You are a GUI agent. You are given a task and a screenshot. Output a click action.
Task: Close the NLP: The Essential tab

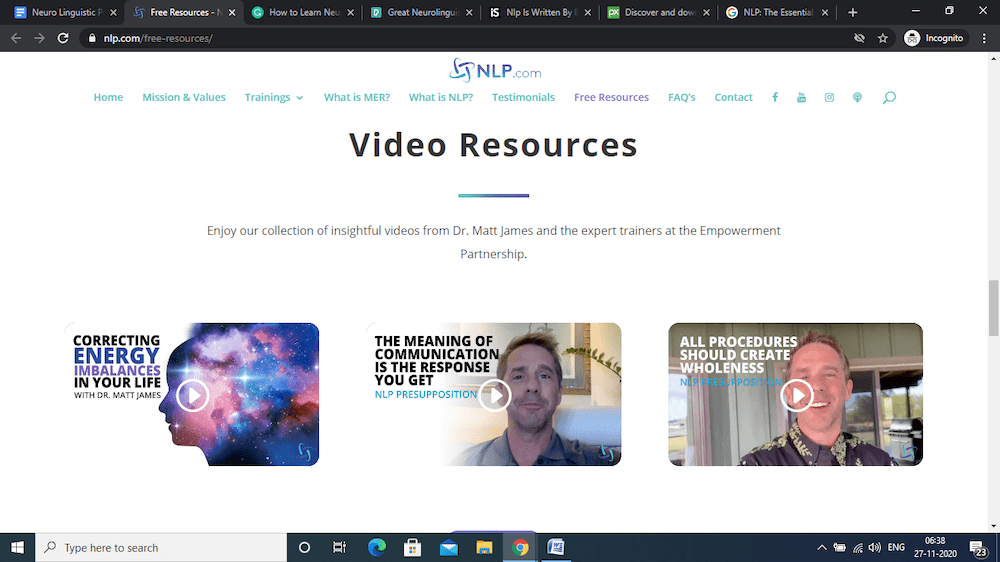(x=825, y=12)
